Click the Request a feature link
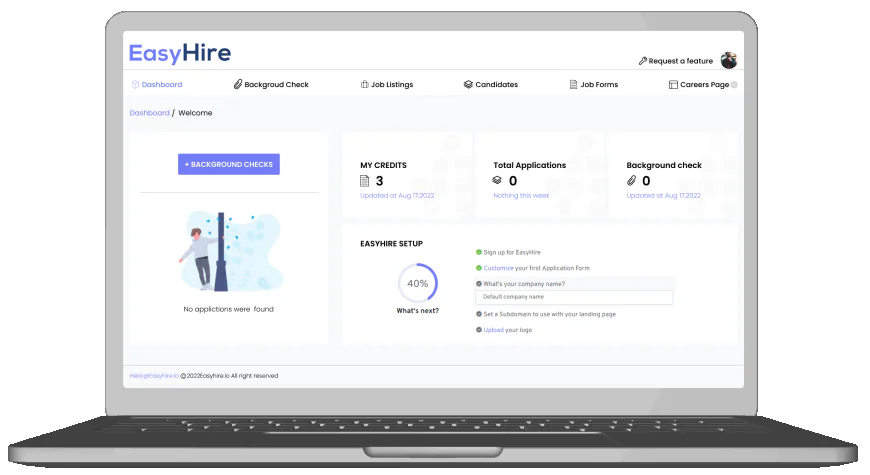This screenshot has width=870, height=475. tap(680, 61)
